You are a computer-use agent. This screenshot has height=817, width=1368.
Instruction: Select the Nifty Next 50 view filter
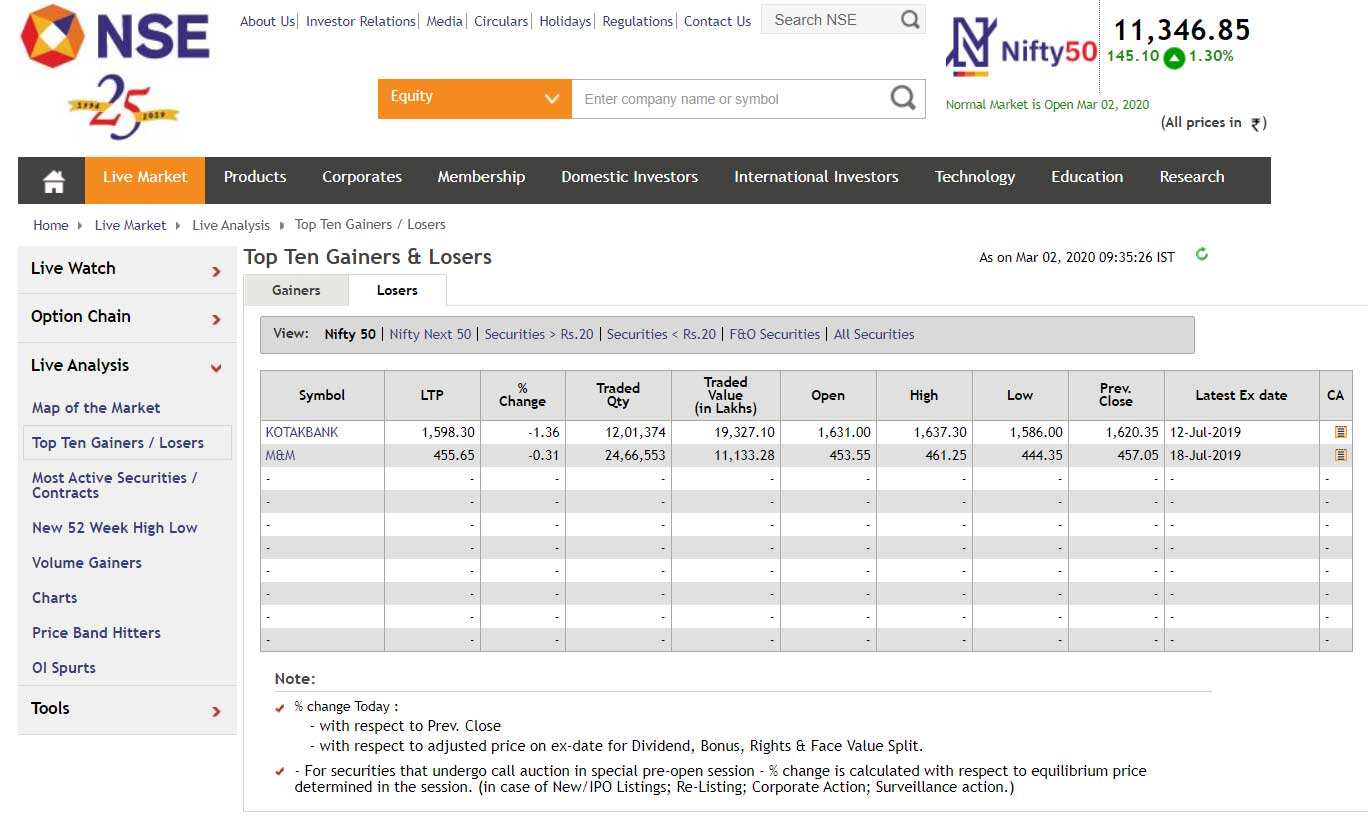(430, 334)
